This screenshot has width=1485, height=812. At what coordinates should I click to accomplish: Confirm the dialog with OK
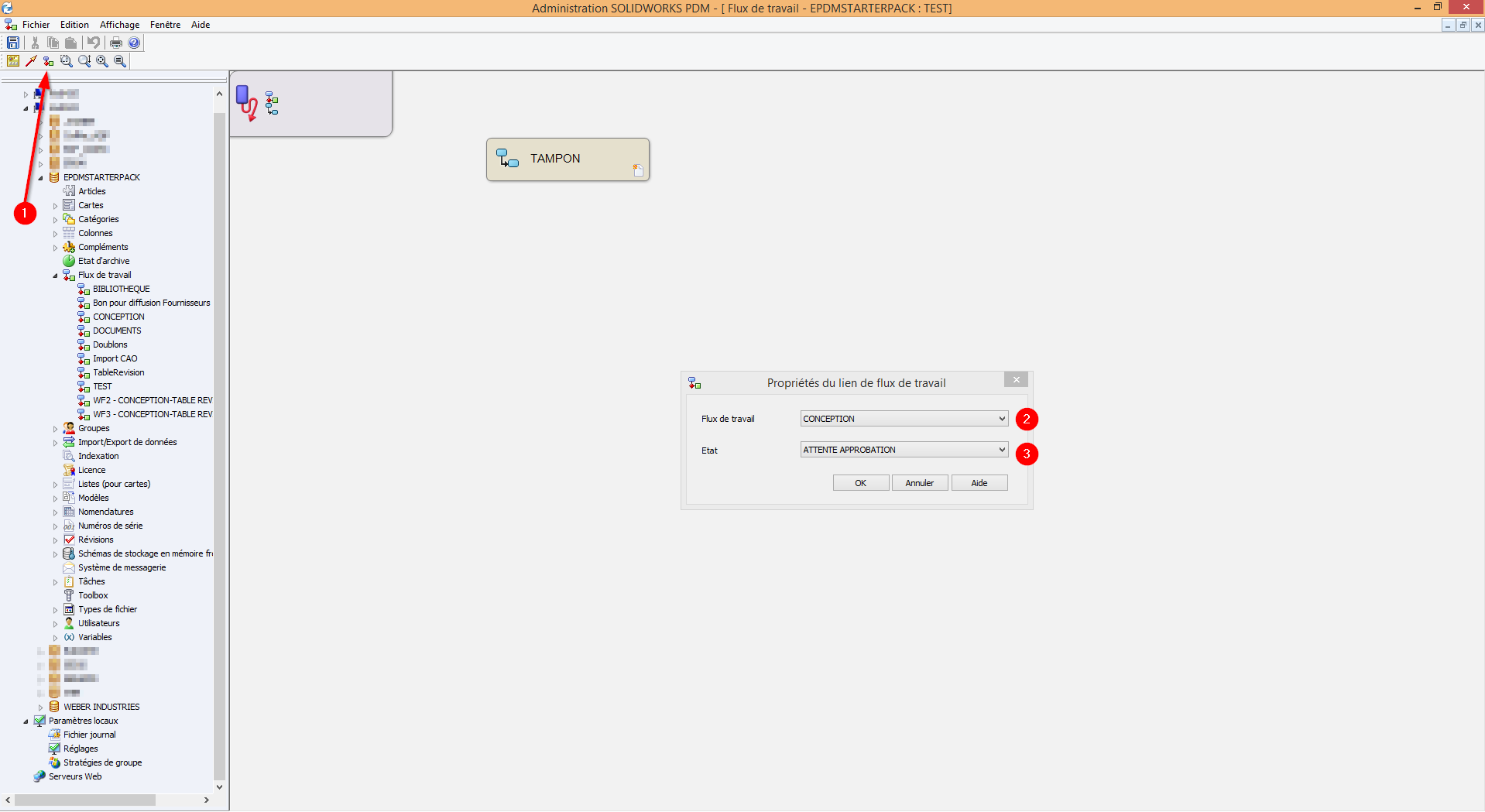860,483
